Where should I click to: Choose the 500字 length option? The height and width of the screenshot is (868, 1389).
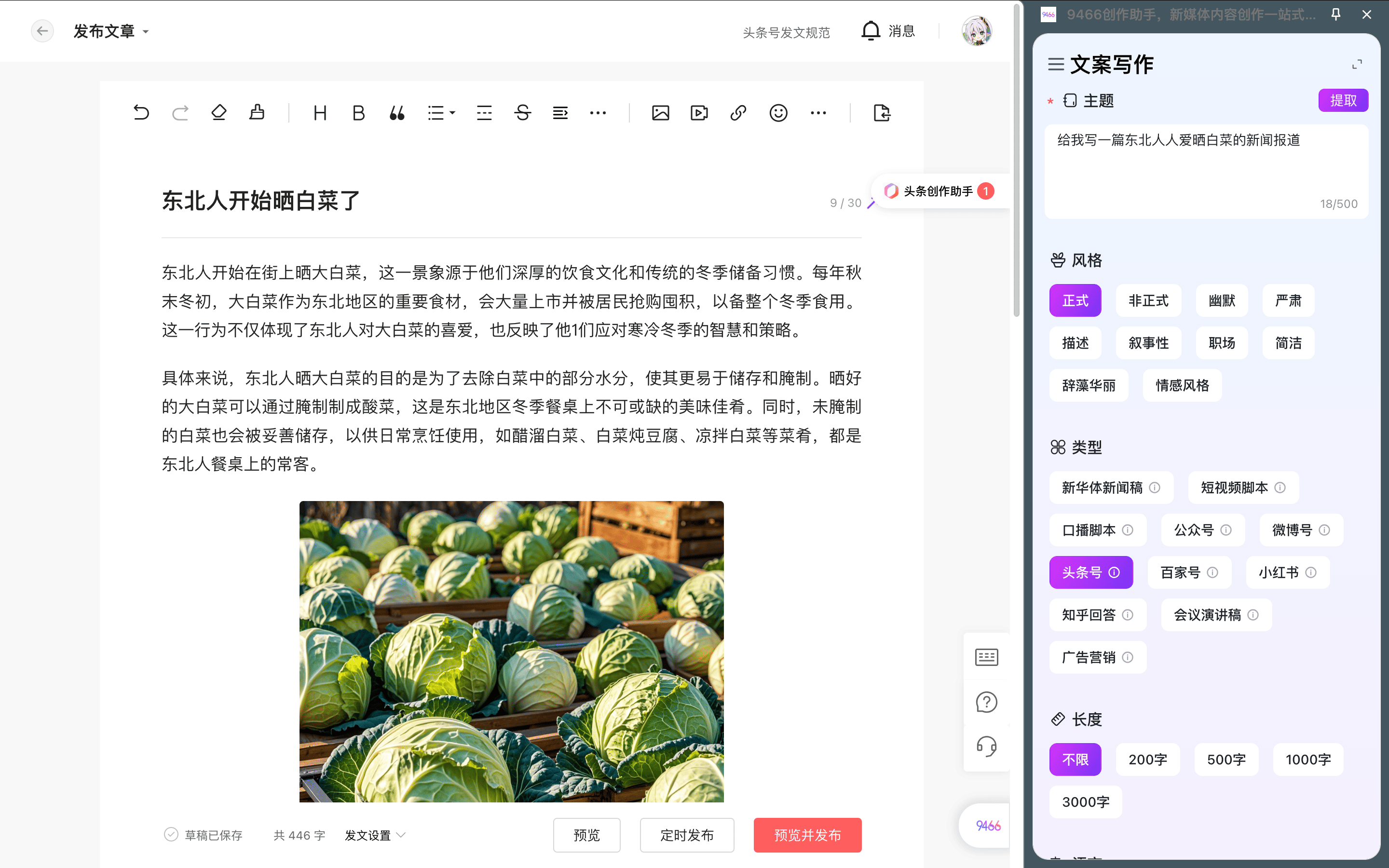[1226, 759]
